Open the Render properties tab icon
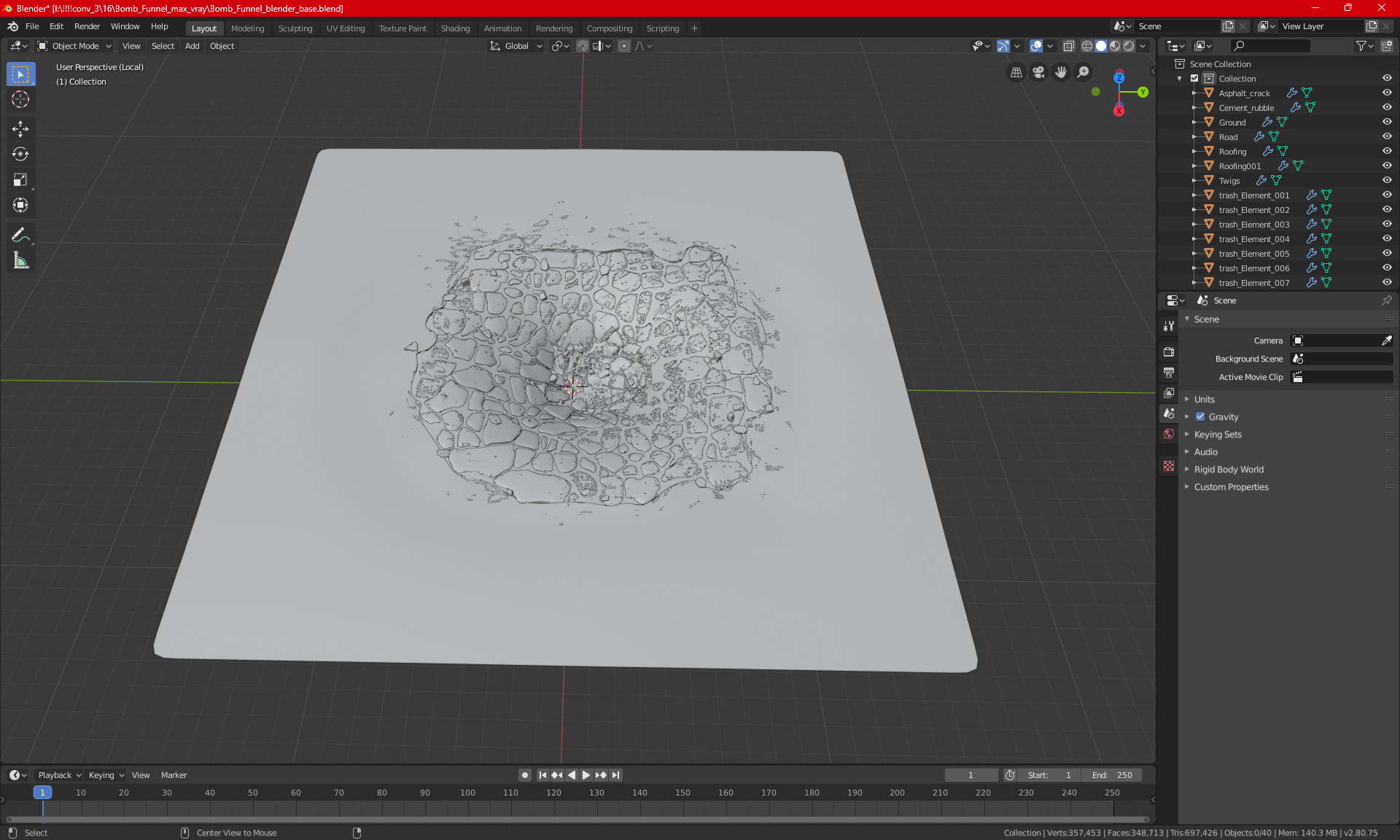1400x840 pixels. [1169, 351]
